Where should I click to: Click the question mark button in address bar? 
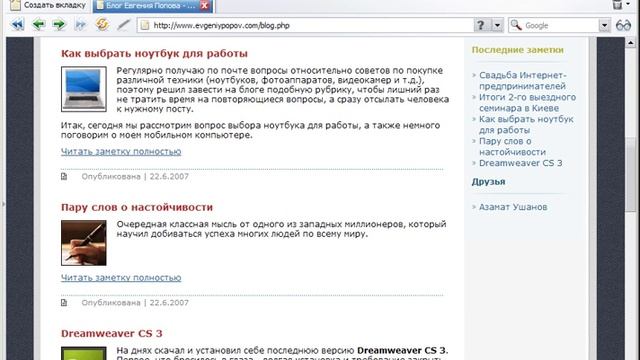click(481, 25)
